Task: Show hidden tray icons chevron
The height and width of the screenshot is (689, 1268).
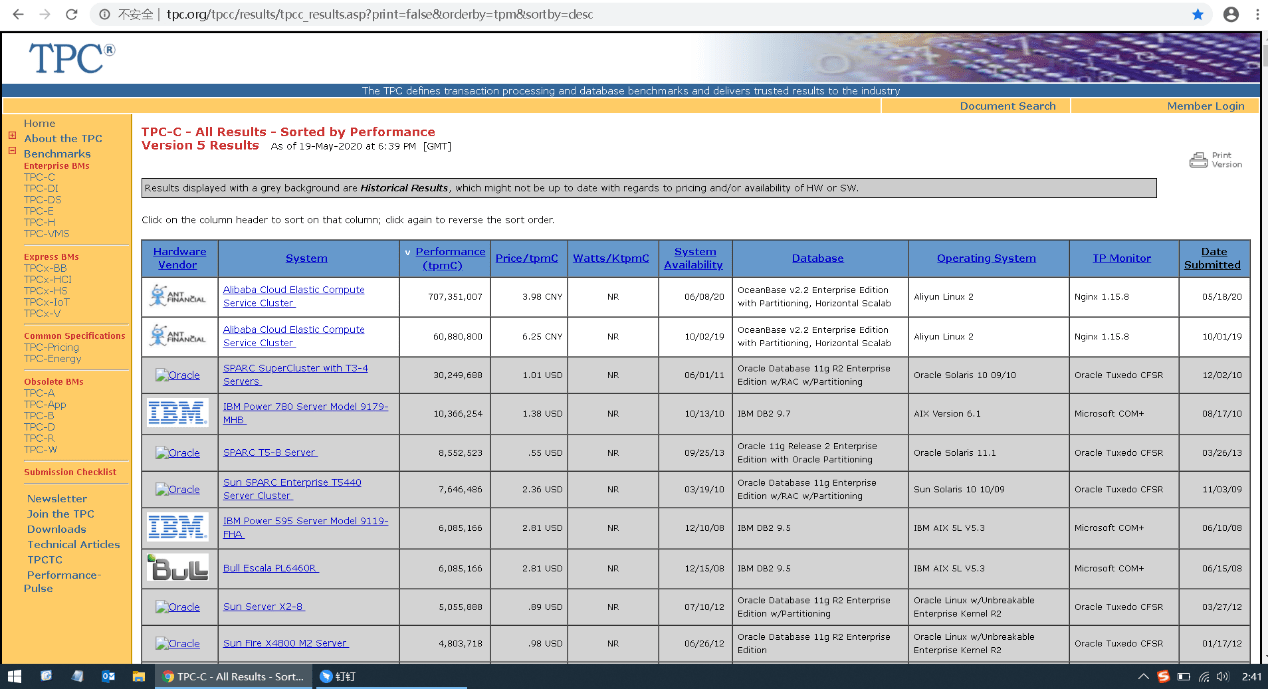Action: click(1143, 677)
